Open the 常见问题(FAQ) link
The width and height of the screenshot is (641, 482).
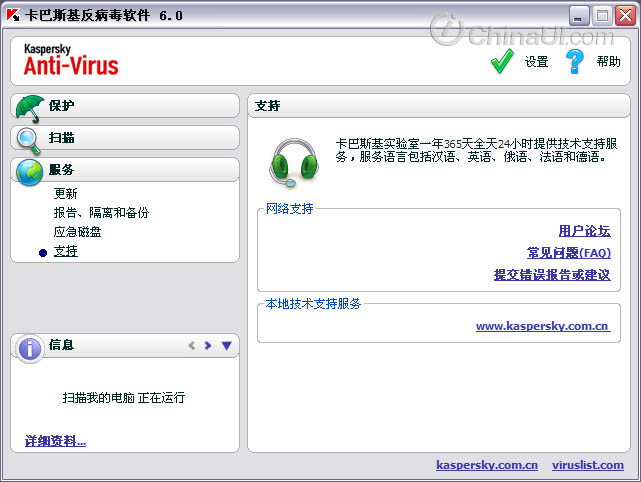pos(569,253)
